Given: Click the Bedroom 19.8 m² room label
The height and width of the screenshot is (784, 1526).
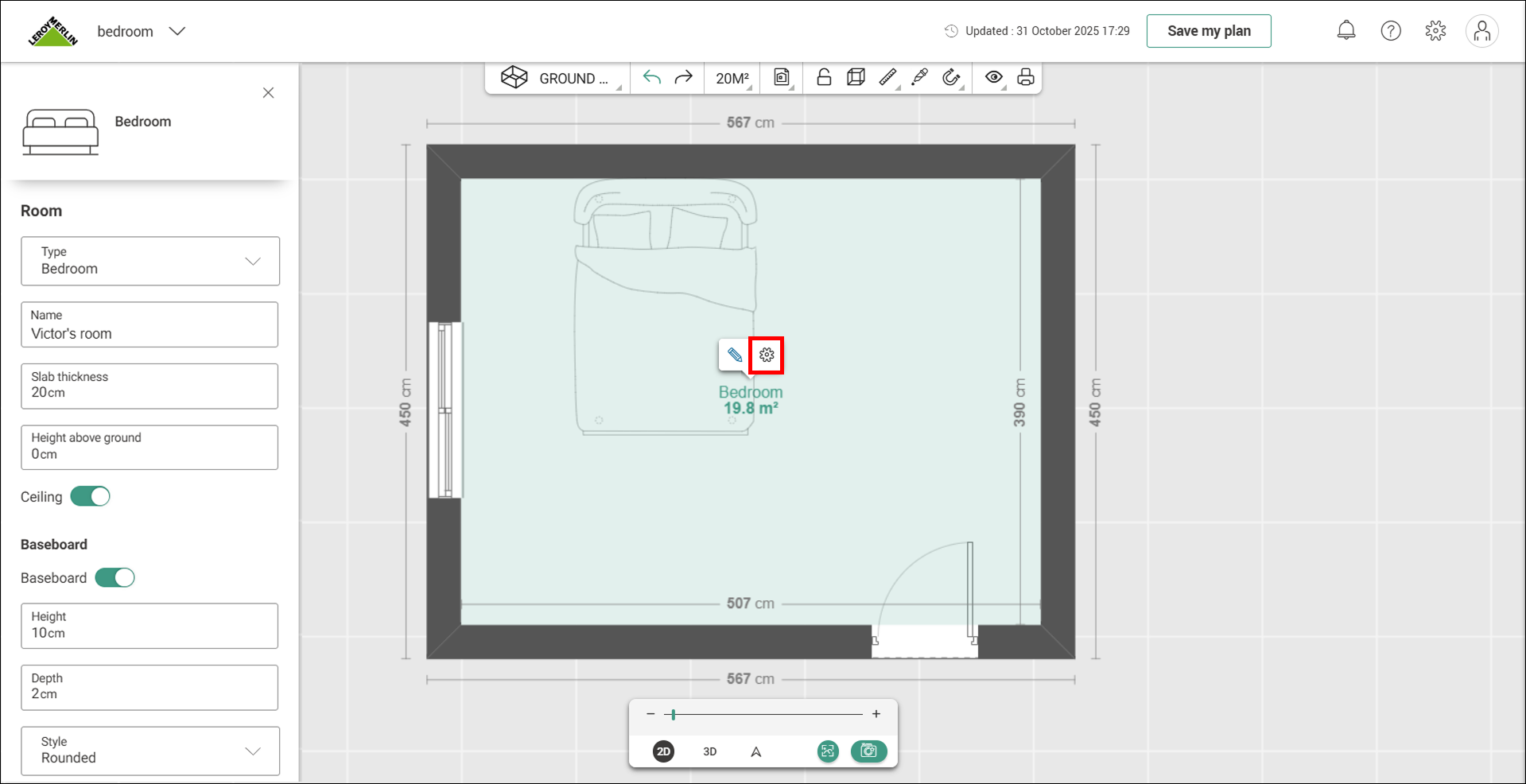Looking at the screenshot, I should click(751, 400).
